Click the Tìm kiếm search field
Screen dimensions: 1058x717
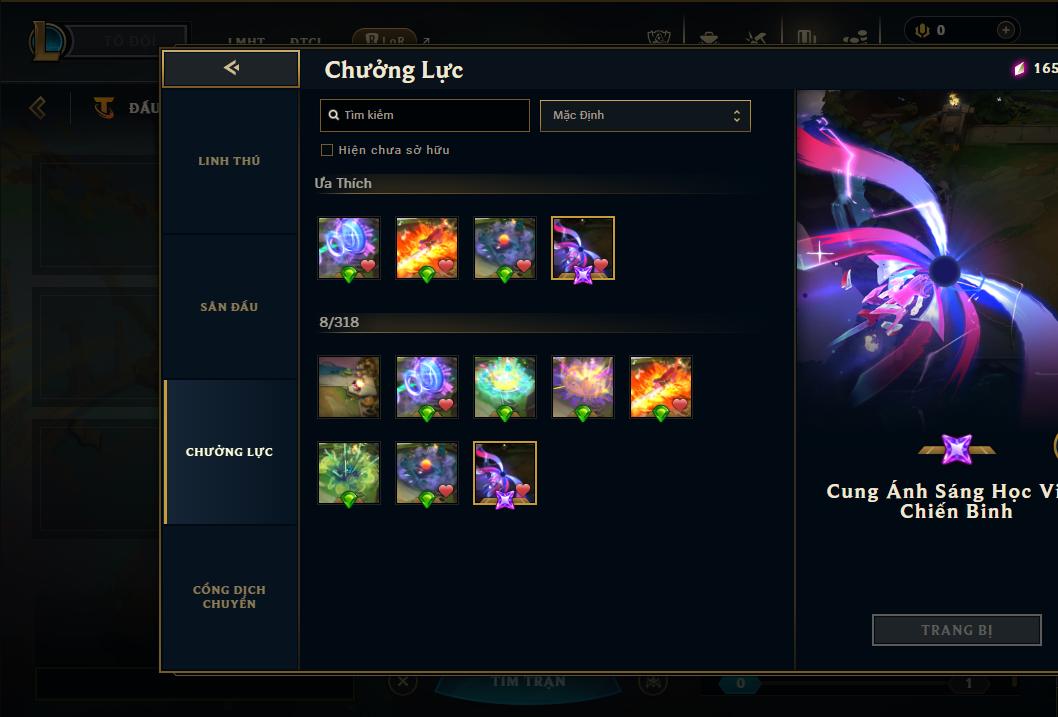424,115
